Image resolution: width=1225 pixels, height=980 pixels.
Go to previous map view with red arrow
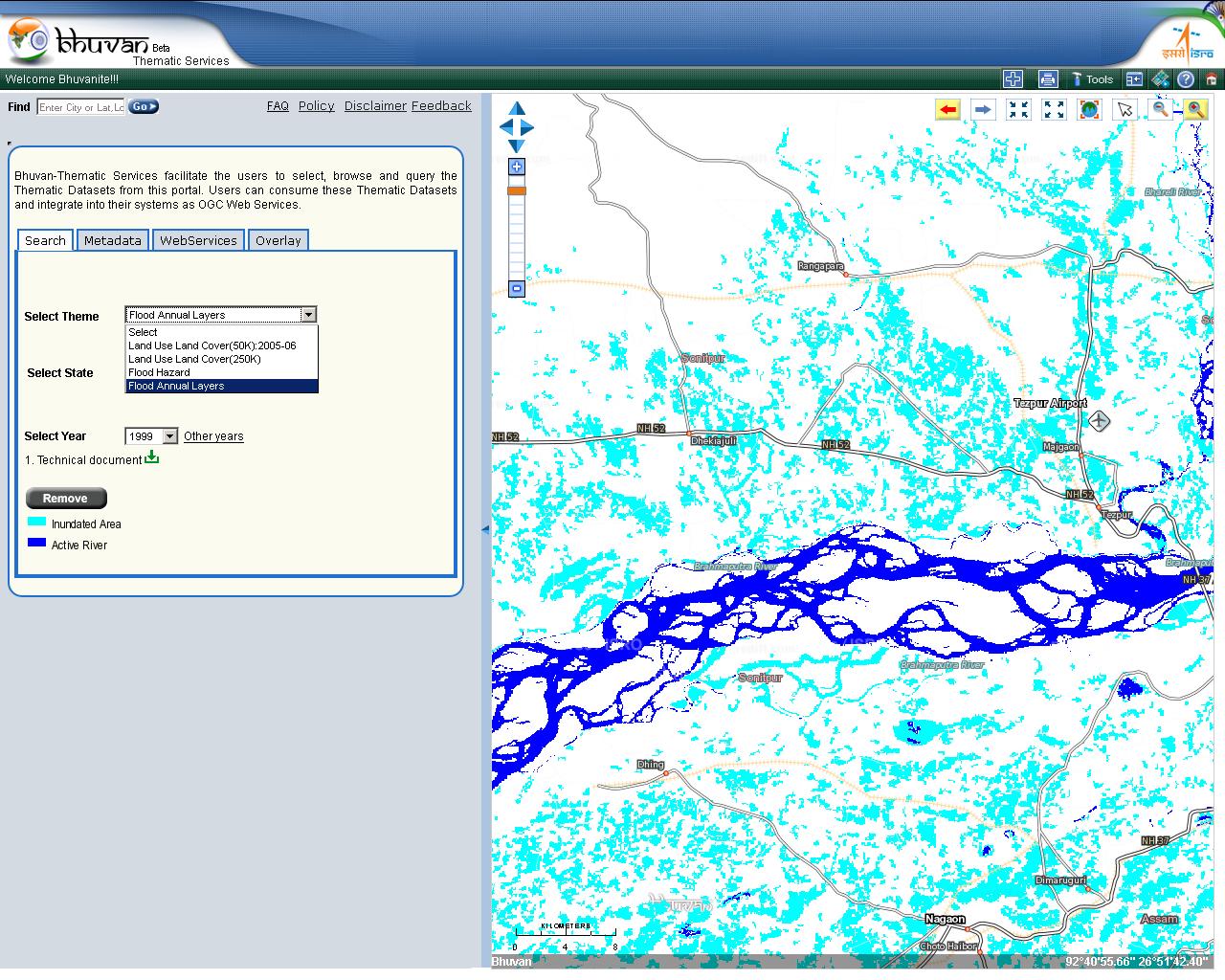click(x=947, y=109)
